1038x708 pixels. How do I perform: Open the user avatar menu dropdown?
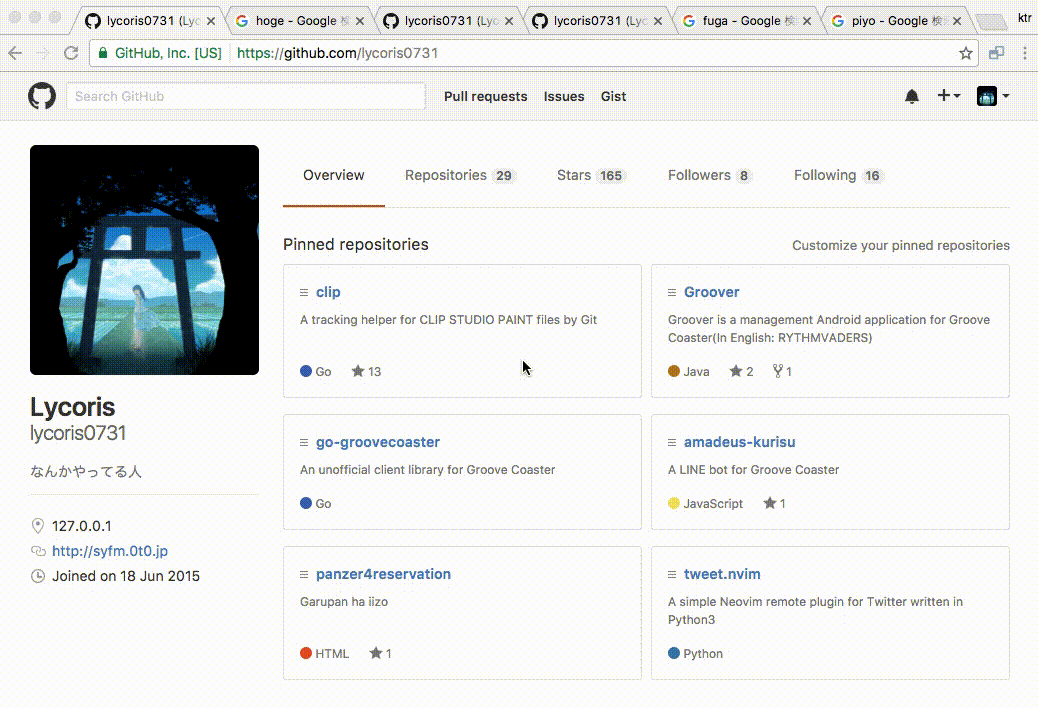click(993, 96)
